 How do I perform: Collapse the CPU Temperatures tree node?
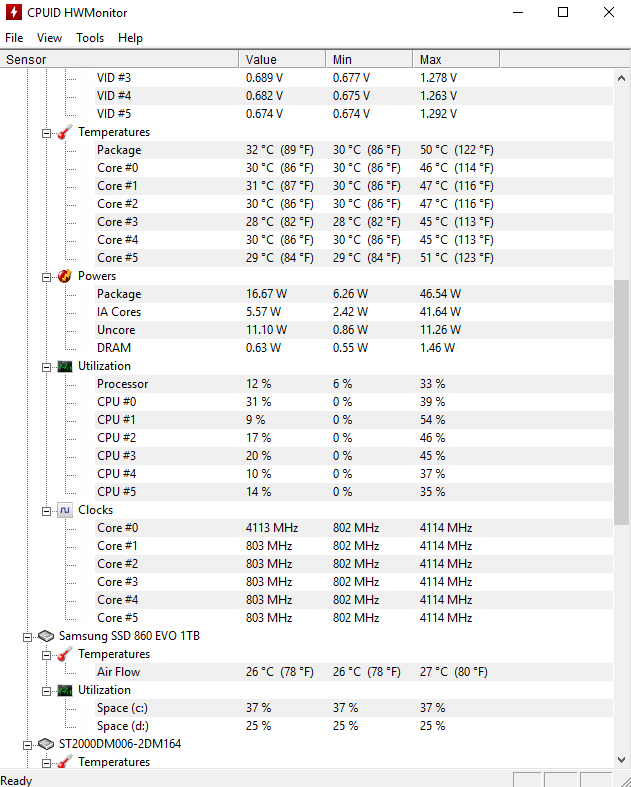tap(46, 132)
